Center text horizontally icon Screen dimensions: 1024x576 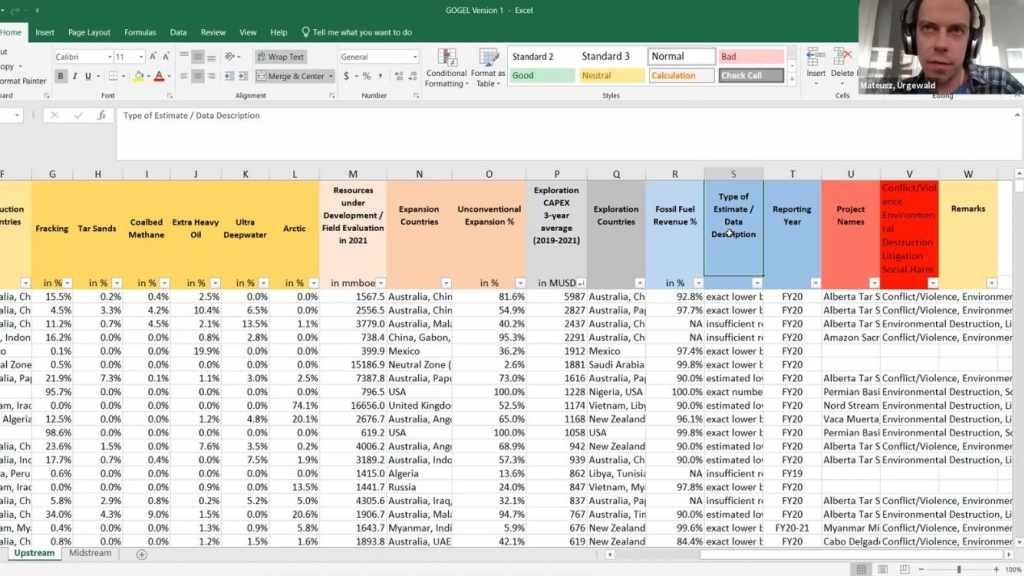click(x=198, y=76)
